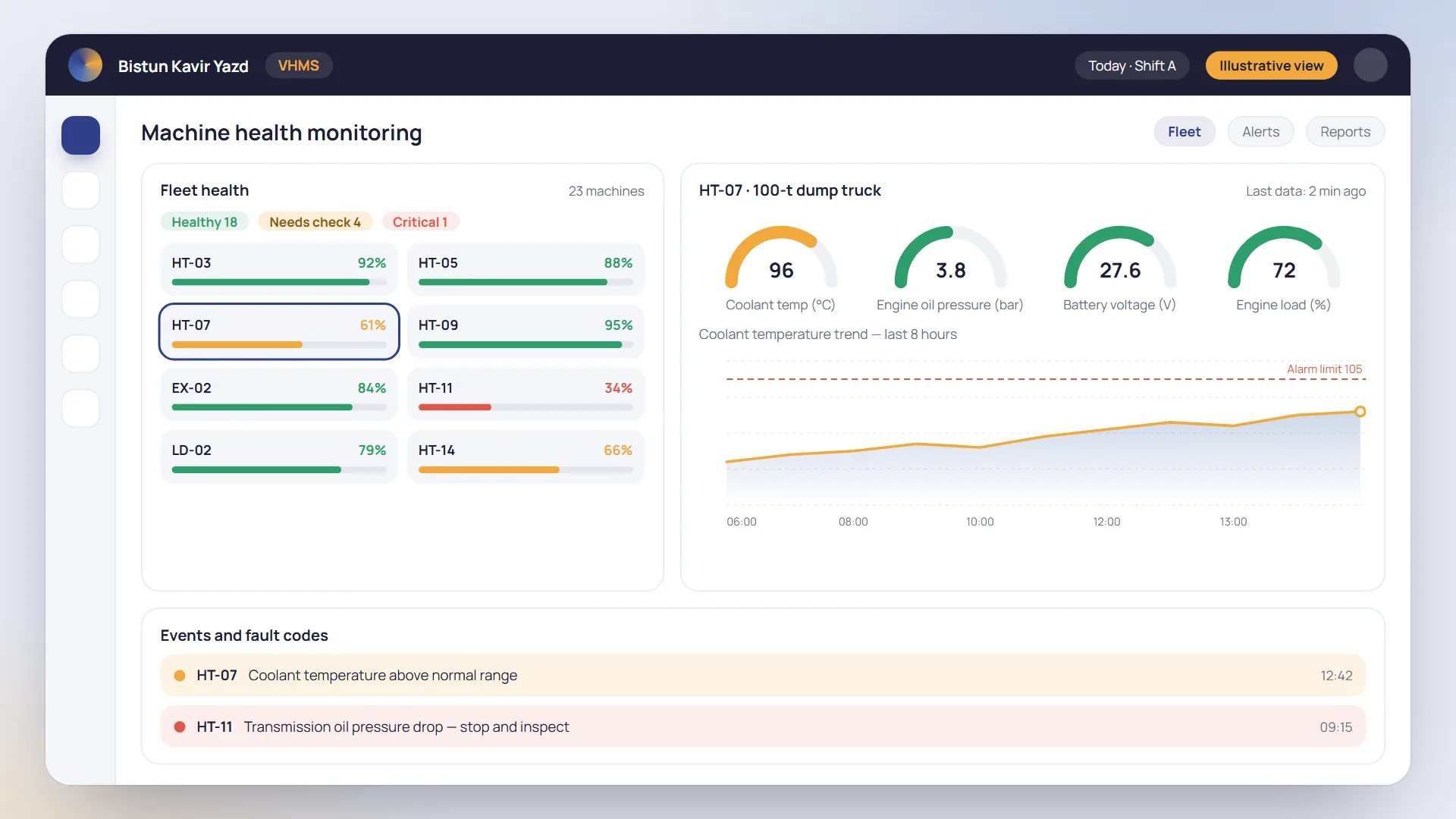Click the 12:00 axis label
1456x819 pixels.
[1106, 522]
